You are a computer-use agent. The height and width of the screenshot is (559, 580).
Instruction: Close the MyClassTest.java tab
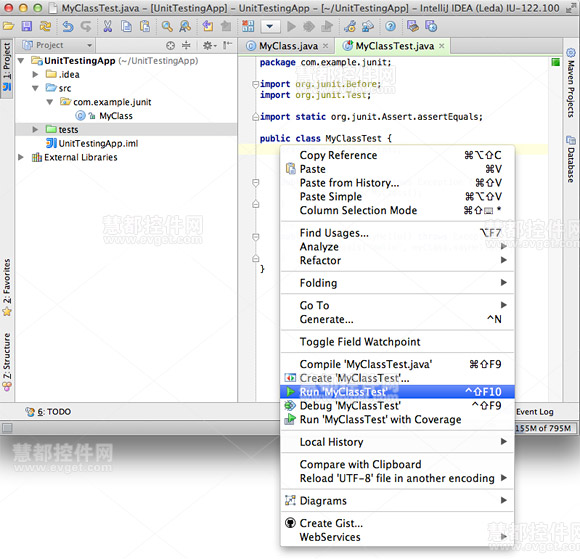442,46
